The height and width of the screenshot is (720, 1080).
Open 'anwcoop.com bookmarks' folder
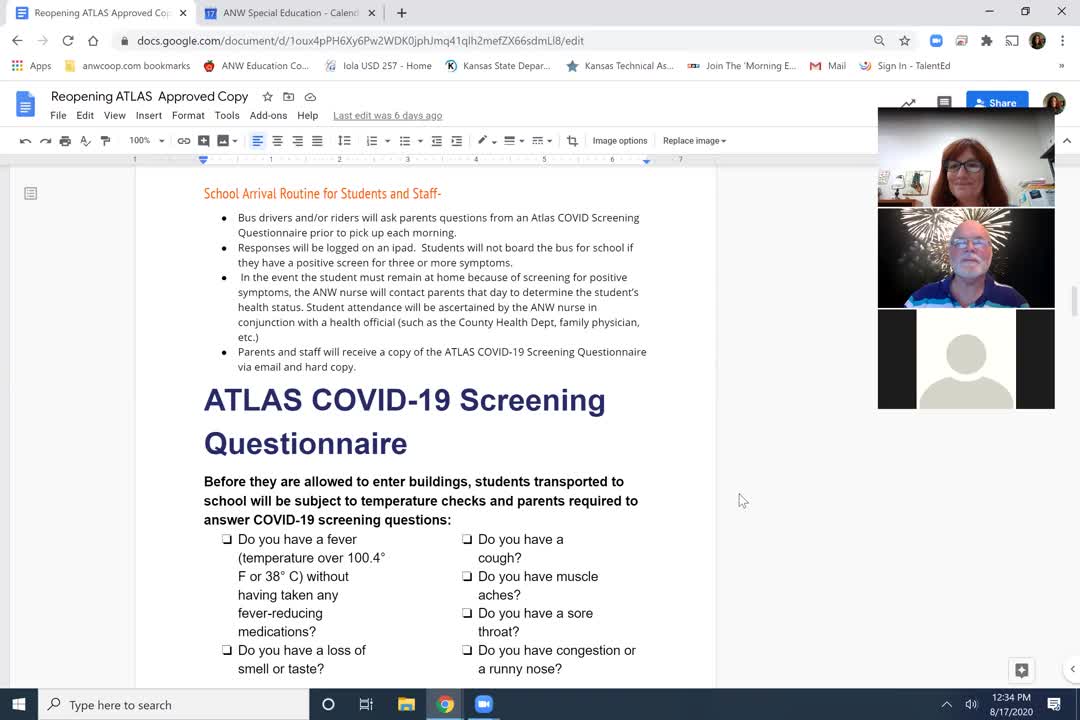click(127, 66)
